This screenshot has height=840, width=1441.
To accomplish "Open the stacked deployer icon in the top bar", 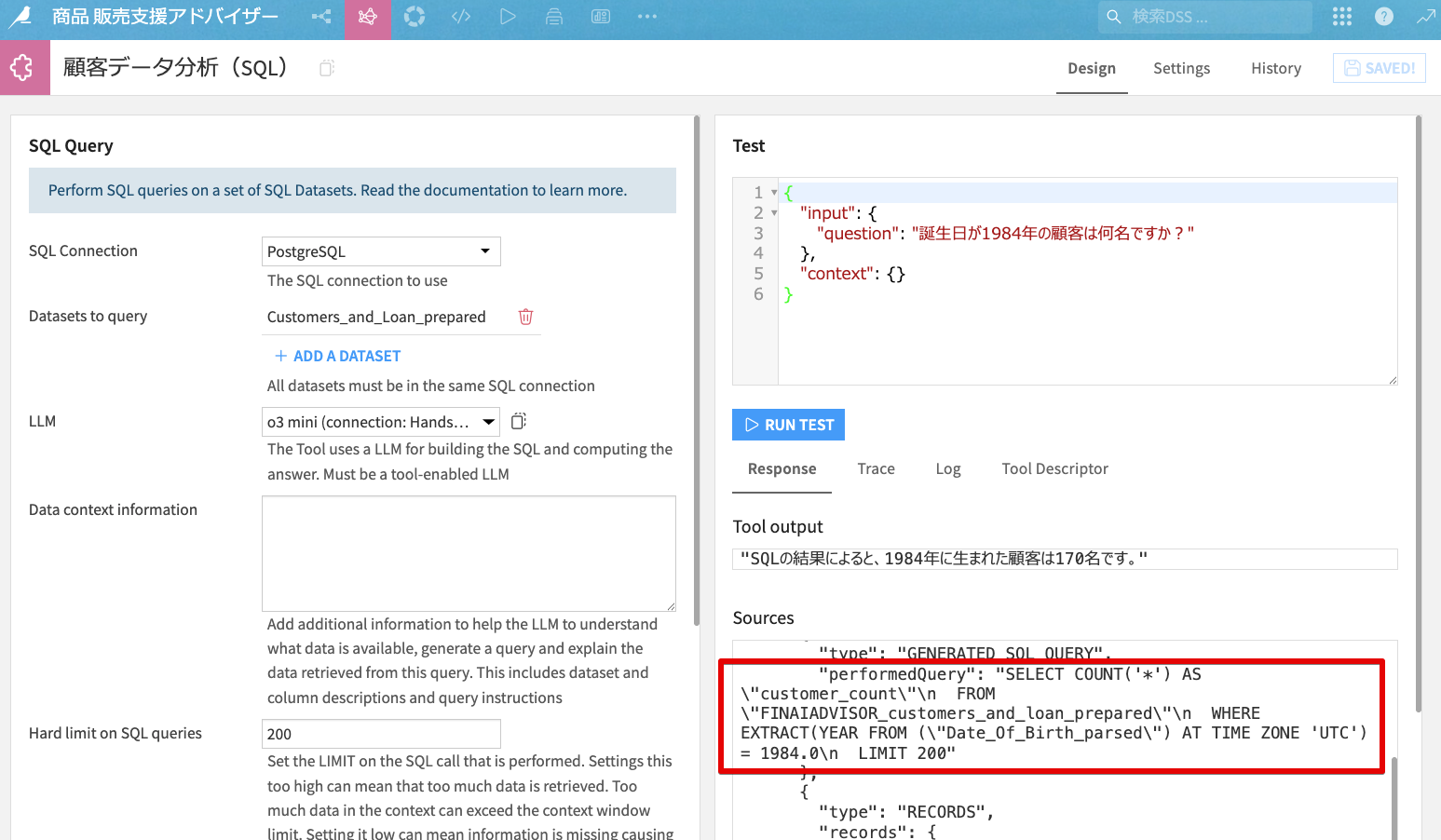I will coord(554,17).
